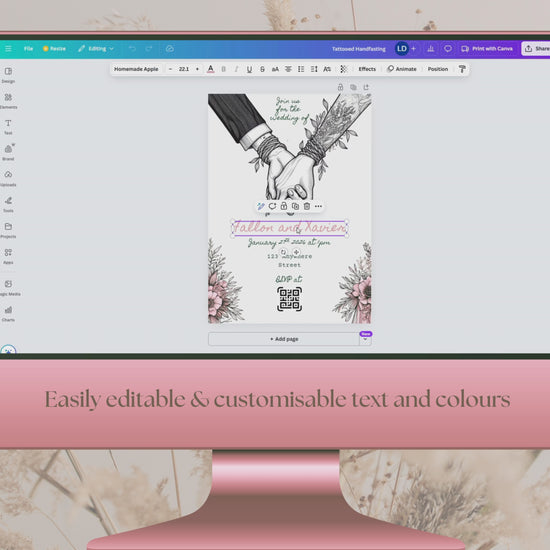Toggle the lock icon in floating toolbar
Image resolution: width=550 pixels, height=550 pixels.
coord(284,206)
